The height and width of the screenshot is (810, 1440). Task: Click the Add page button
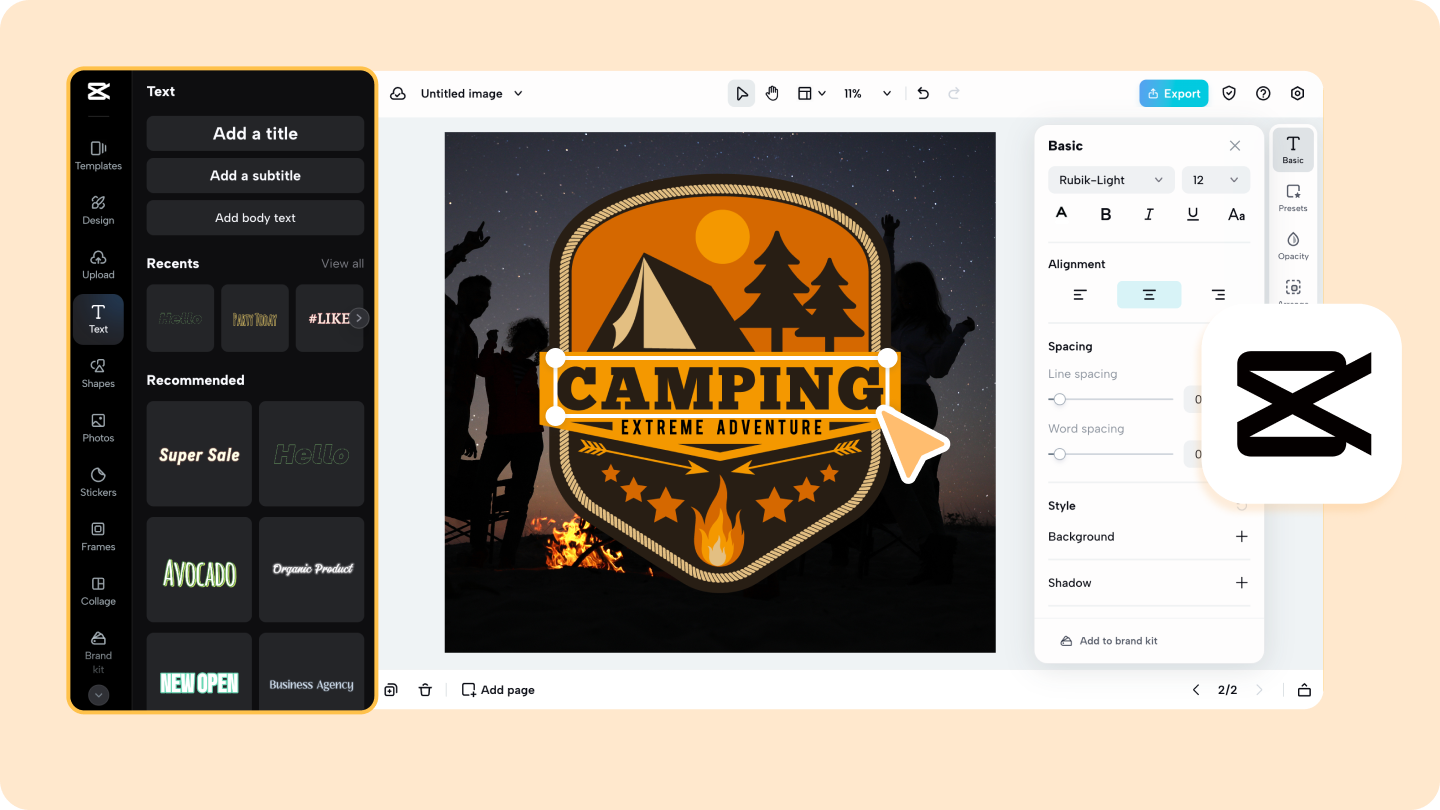[498, 690]
